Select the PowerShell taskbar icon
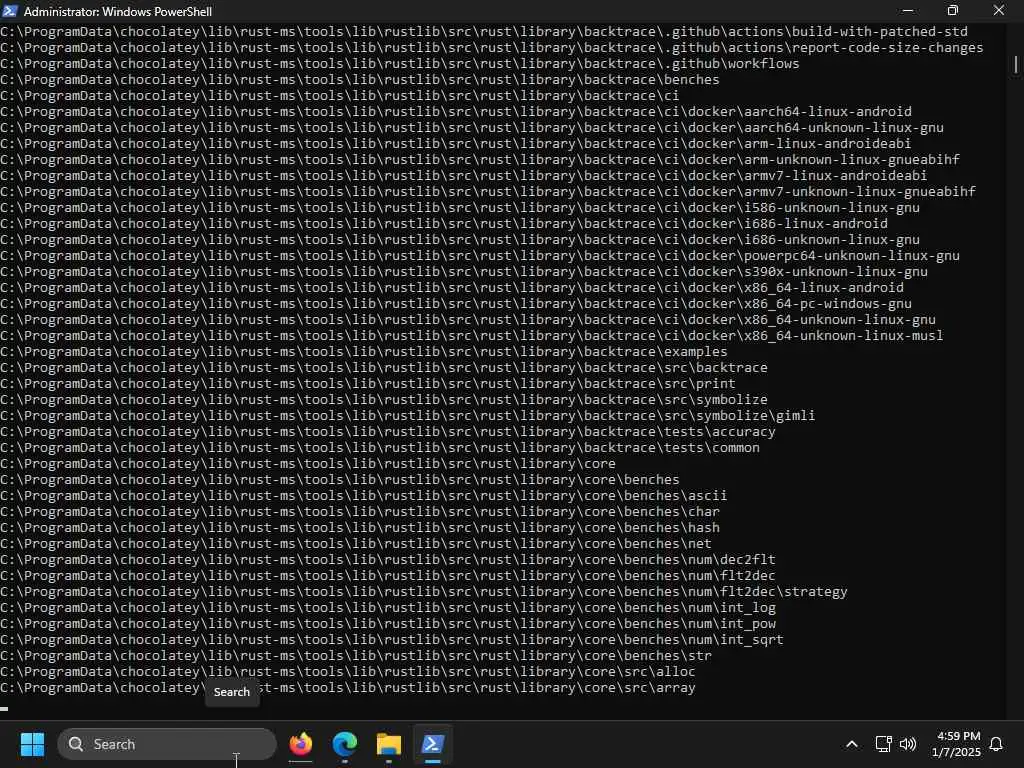 432,744
